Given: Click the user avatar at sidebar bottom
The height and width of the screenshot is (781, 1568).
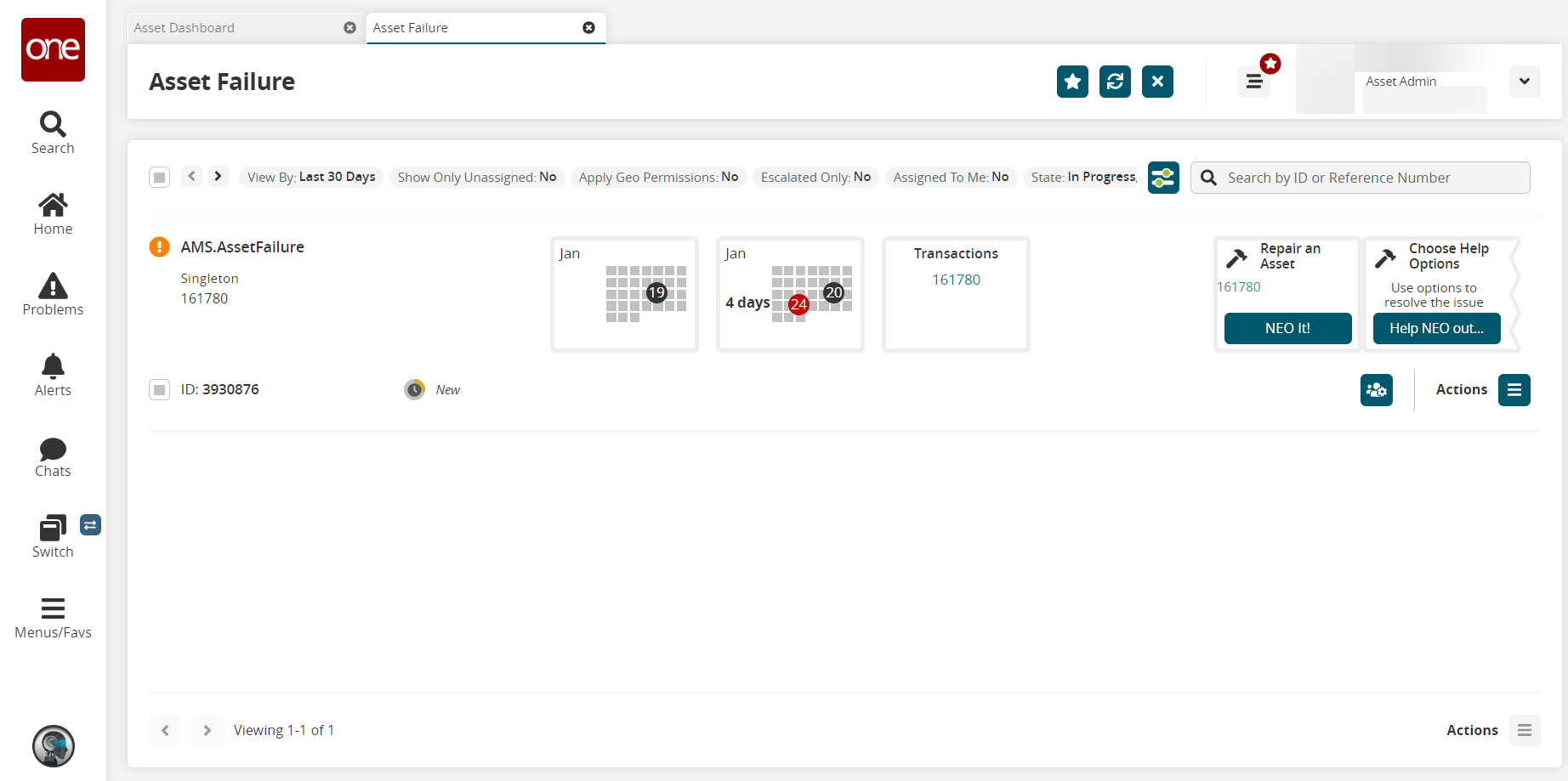Looking at the screenshot, I should coord(54,746).
